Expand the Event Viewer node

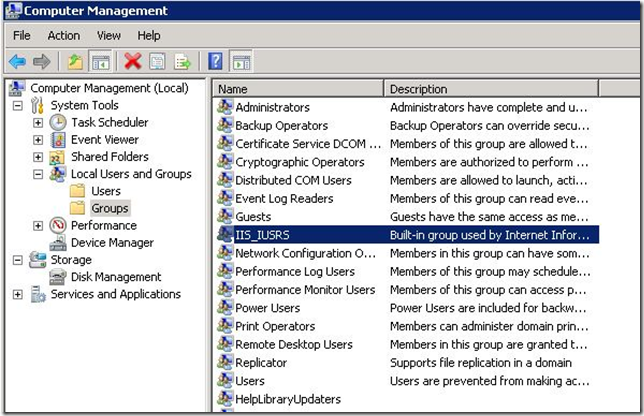pos(38,140)
